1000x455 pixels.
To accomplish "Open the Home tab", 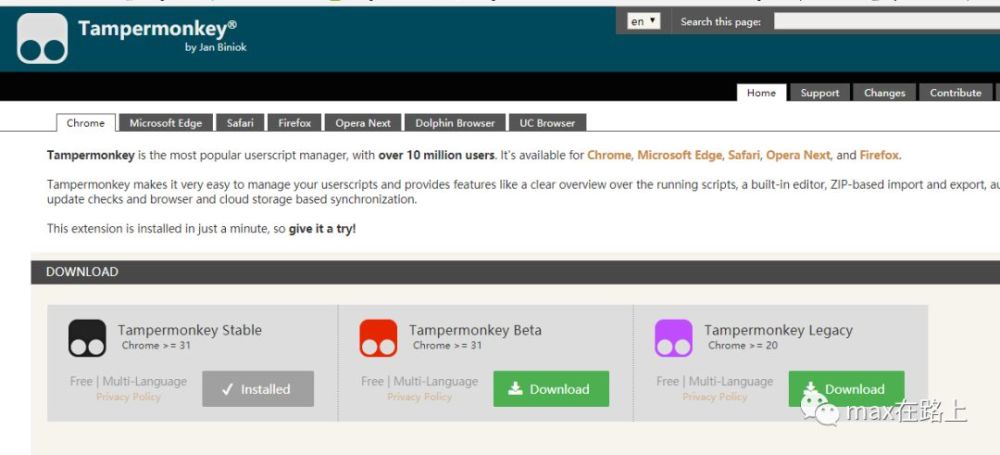I will coord(761,93).
